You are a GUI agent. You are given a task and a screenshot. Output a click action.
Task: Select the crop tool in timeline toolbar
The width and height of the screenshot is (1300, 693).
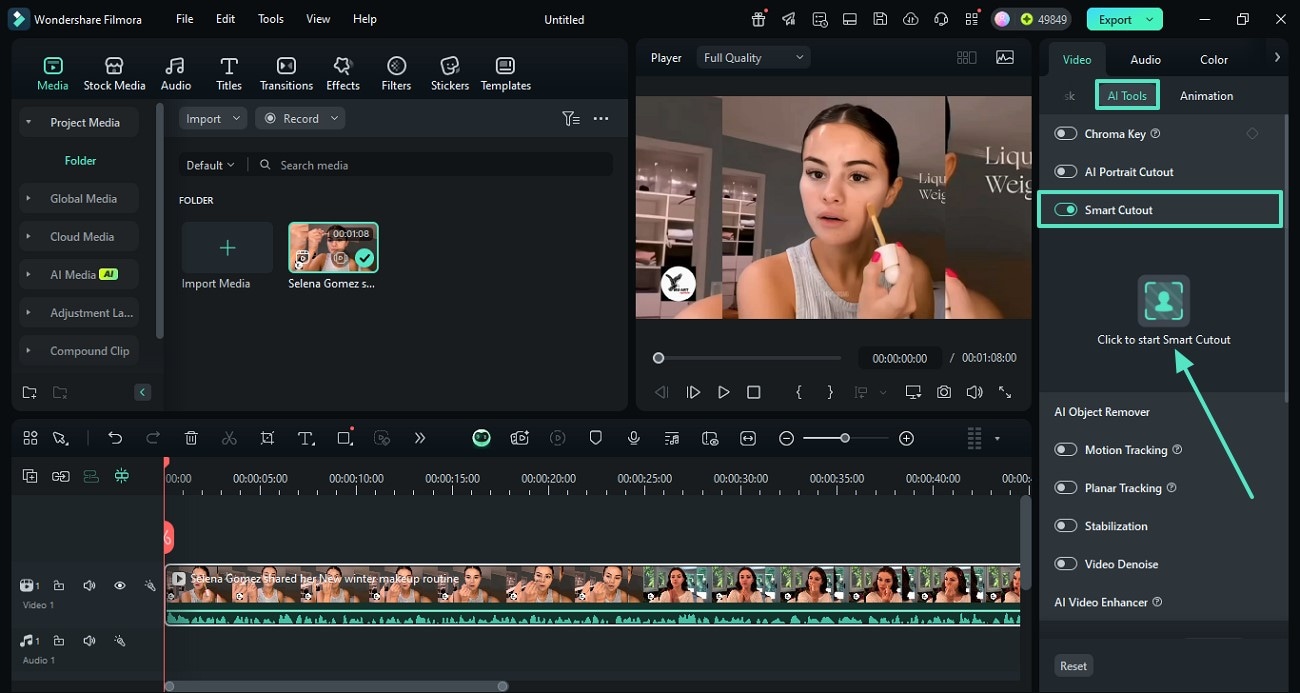[x=267, y=438]
